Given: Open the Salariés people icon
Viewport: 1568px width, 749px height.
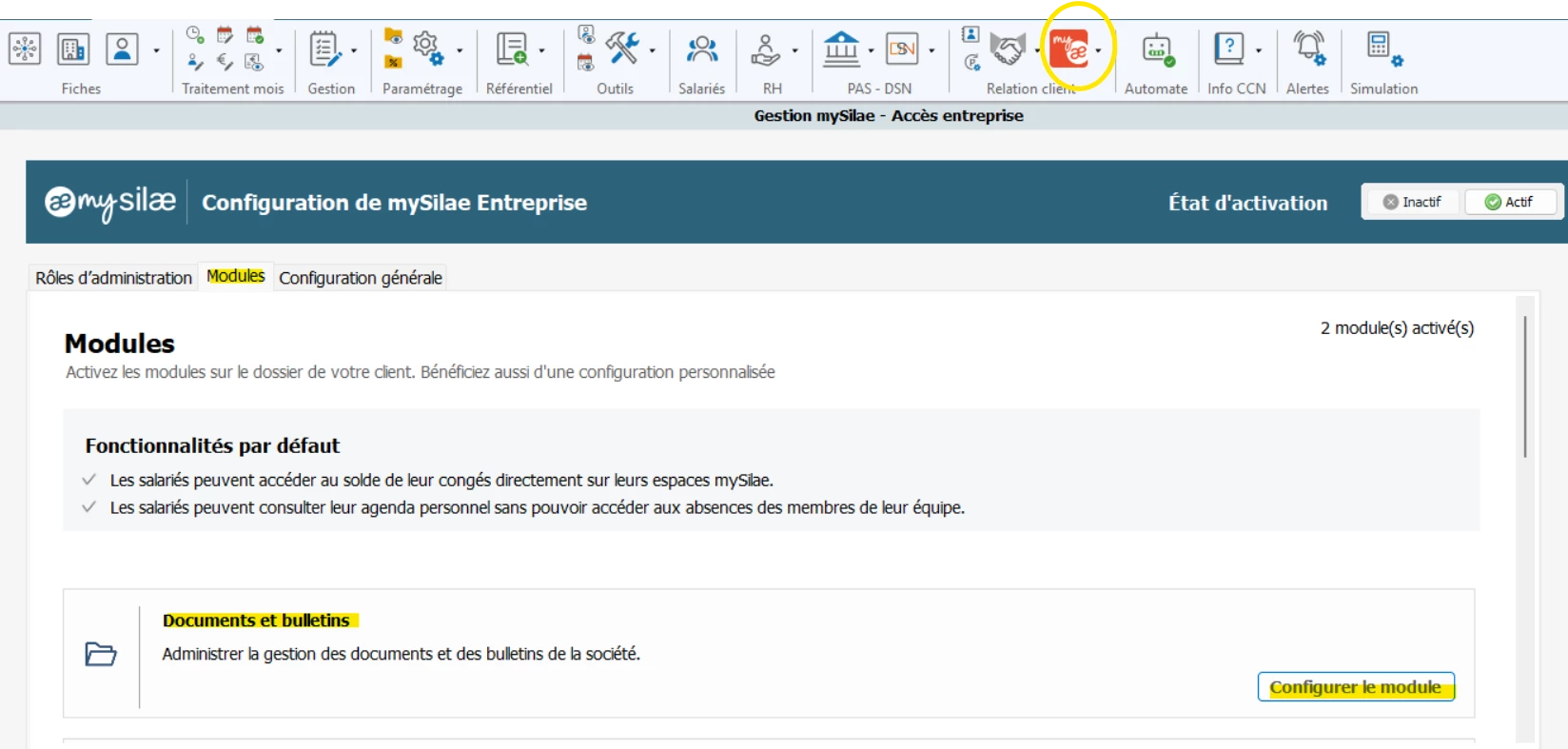Looking at the screenshot, I should pos(702,49).
